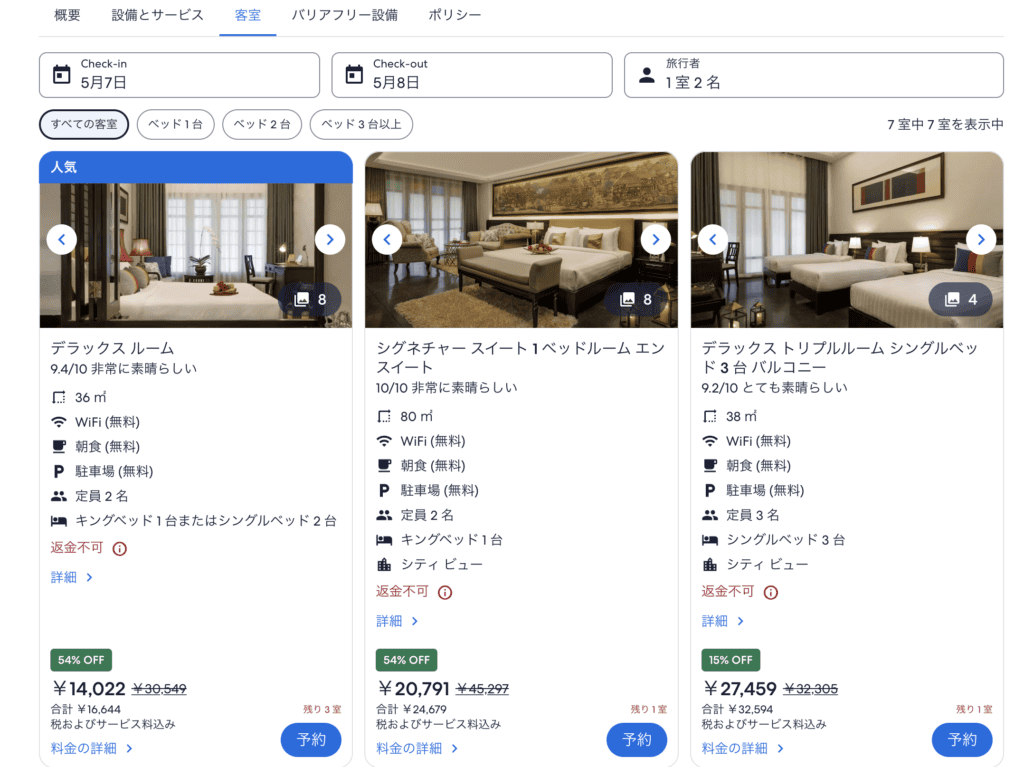The image size is (1024, 767).
Task: Click next photo arrow on シグネチャー スイート image
Action: (655, 239)
